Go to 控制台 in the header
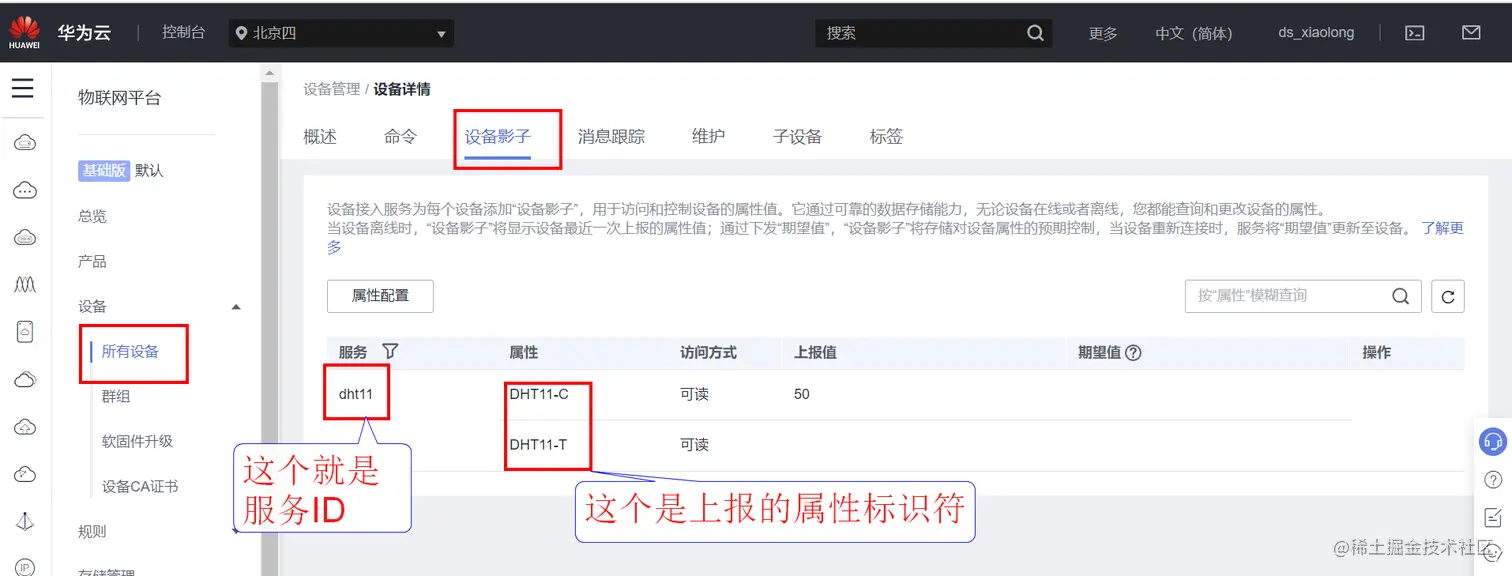The width and height of the screenshot is (1512, 576). click(x=184, y=33)
